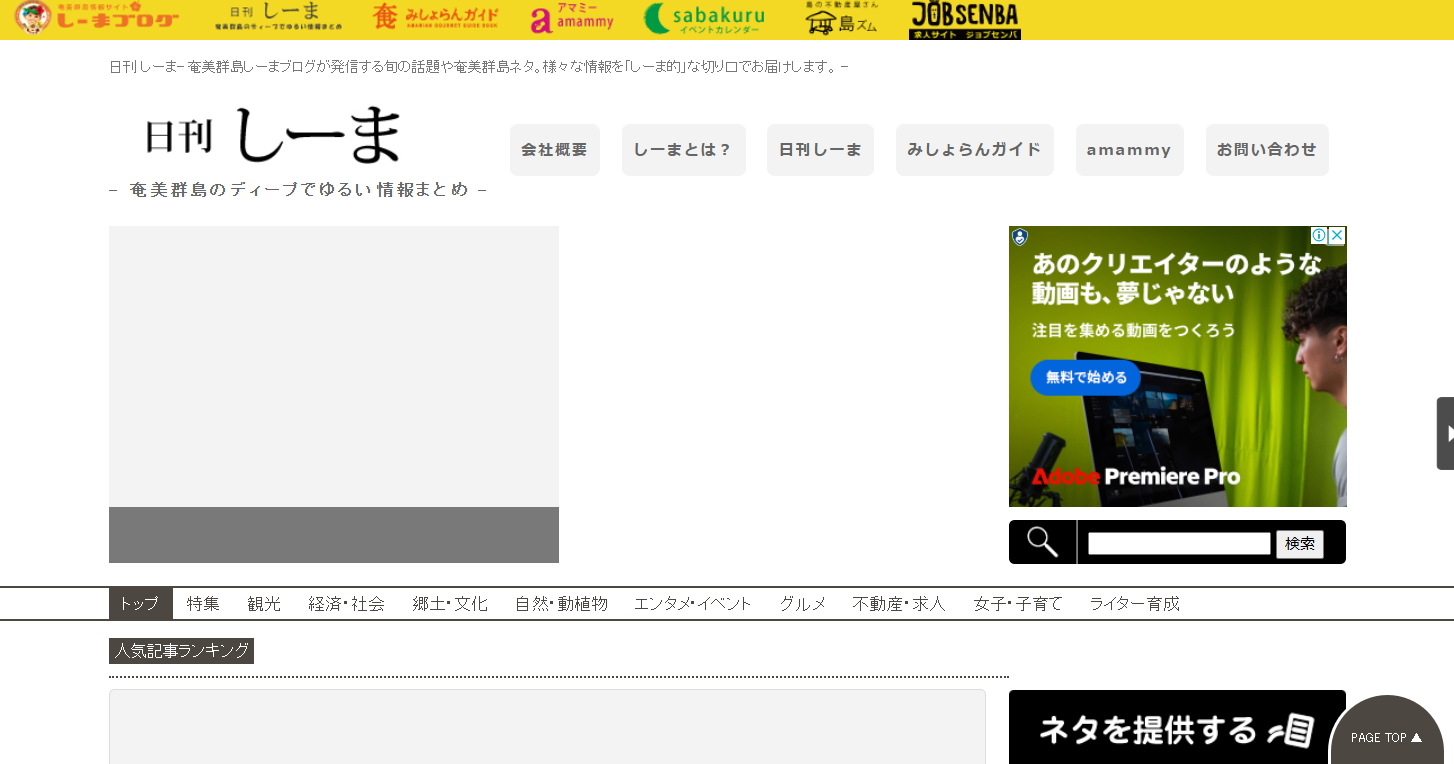Open the sabakuru event calendar logo
The height and width of the screenshot is (764, 1454).
(x=704, y=18)
